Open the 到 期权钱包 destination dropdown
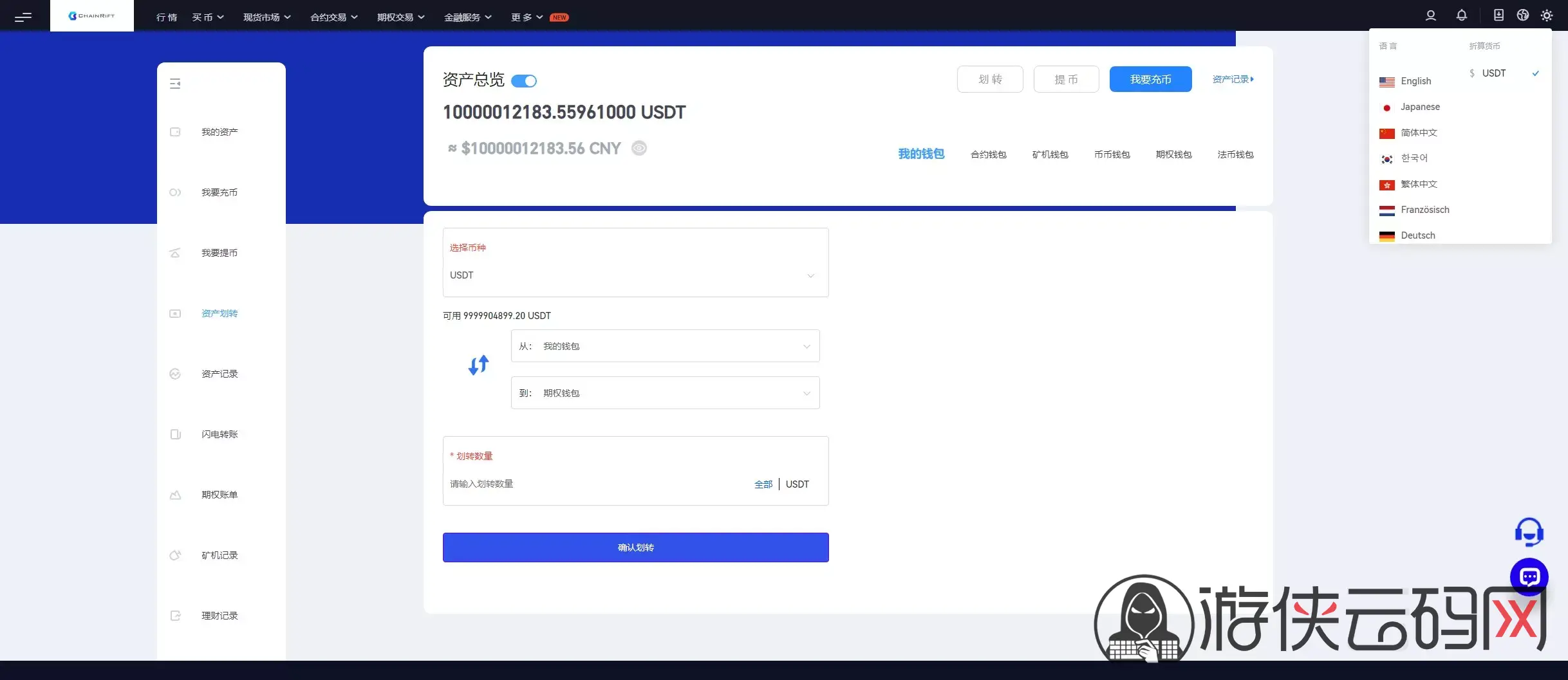Viewport: 1568px width, 680px height. coord(665,393)
